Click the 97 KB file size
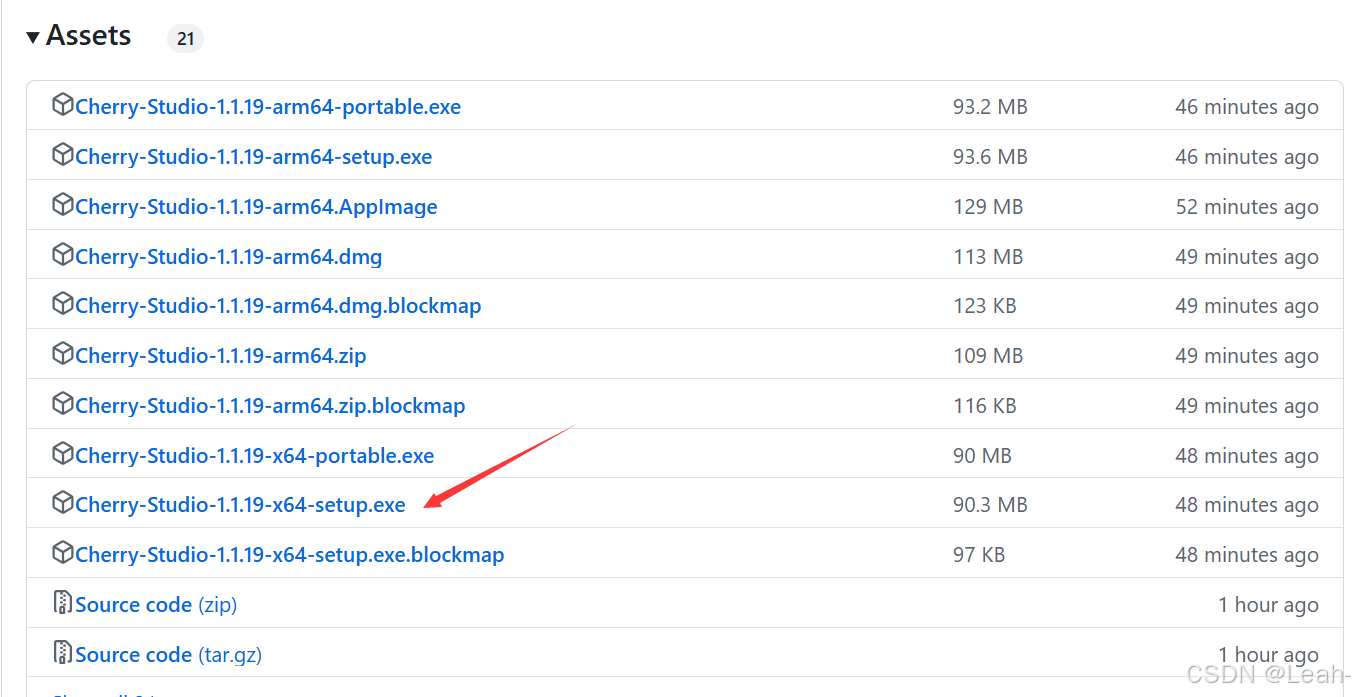1356x697 pixels. [x=979, y=555]
